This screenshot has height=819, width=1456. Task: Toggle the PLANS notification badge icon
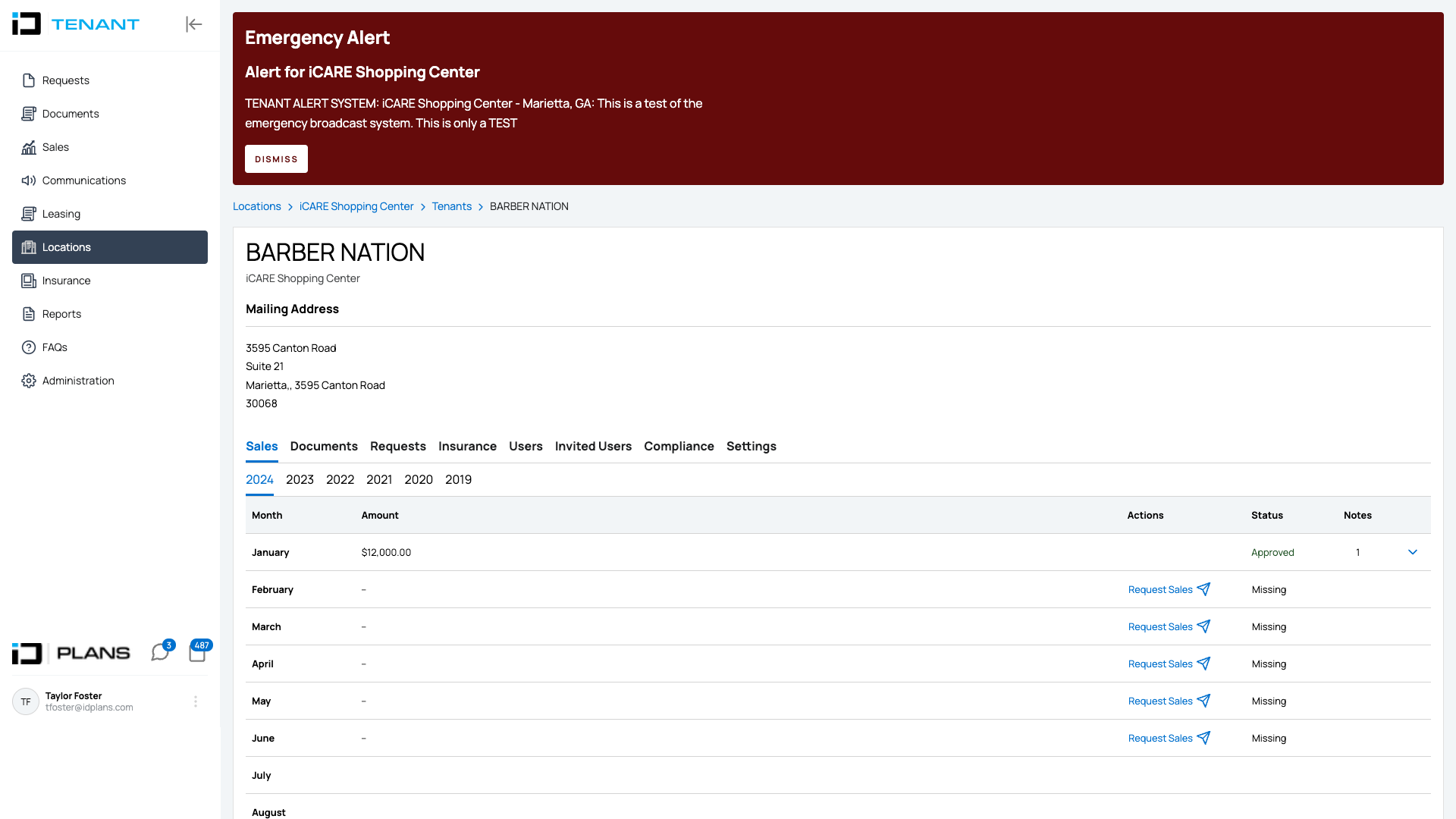click(197, 653)
